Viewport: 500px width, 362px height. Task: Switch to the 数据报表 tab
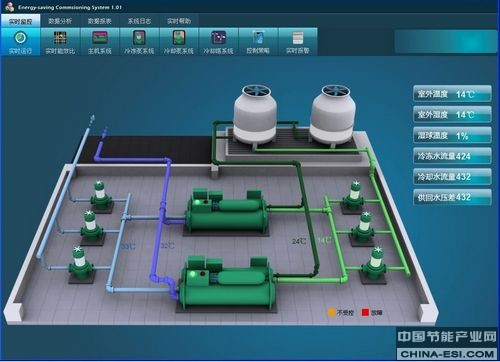100,21
